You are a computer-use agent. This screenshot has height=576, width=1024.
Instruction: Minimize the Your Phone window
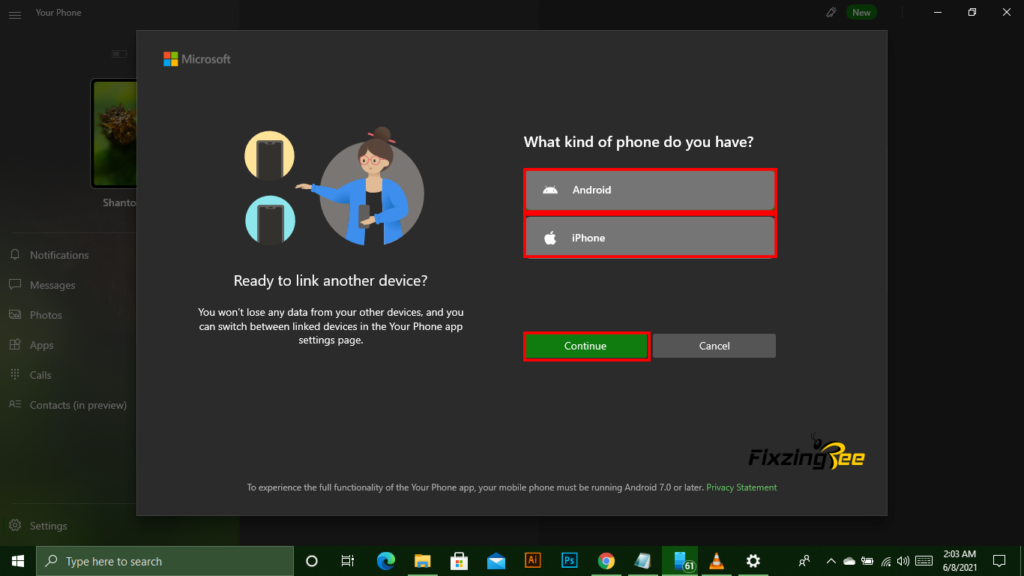coord(938,12)
